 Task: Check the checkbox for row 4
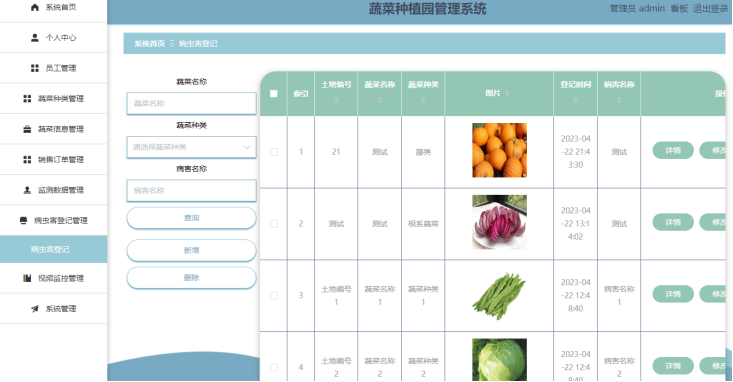[274, 368]
